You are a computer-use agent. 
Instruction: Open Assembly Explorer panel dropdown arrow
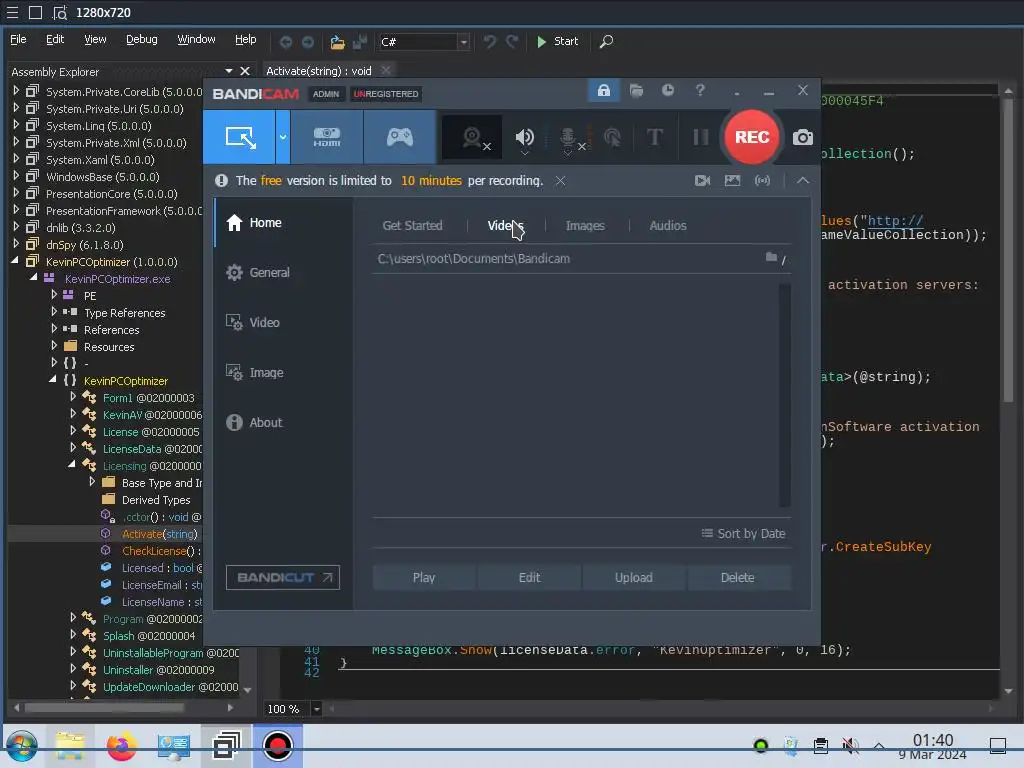(229, 71)
